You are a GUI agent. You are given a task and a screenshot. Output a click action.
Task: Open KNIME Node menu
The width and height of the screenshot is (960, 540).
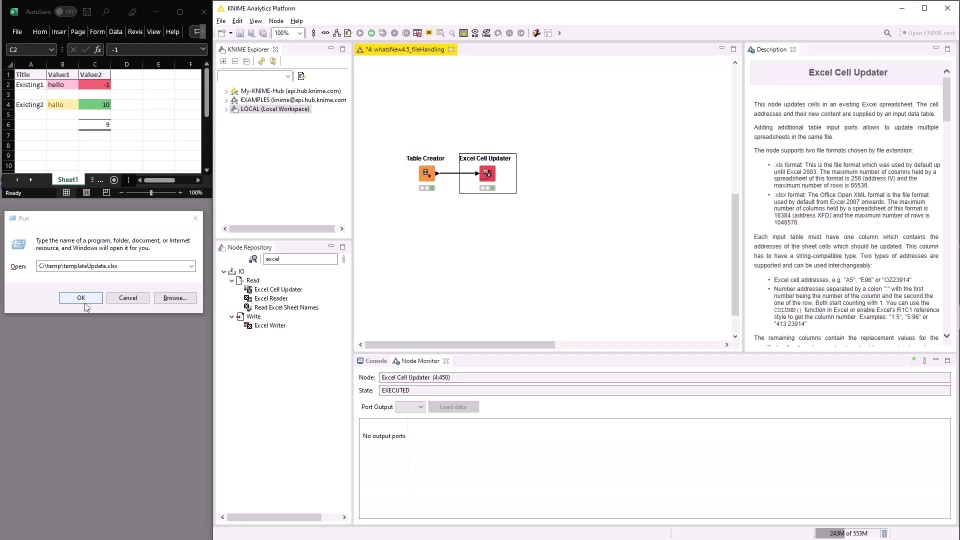[x=276, y=21]
